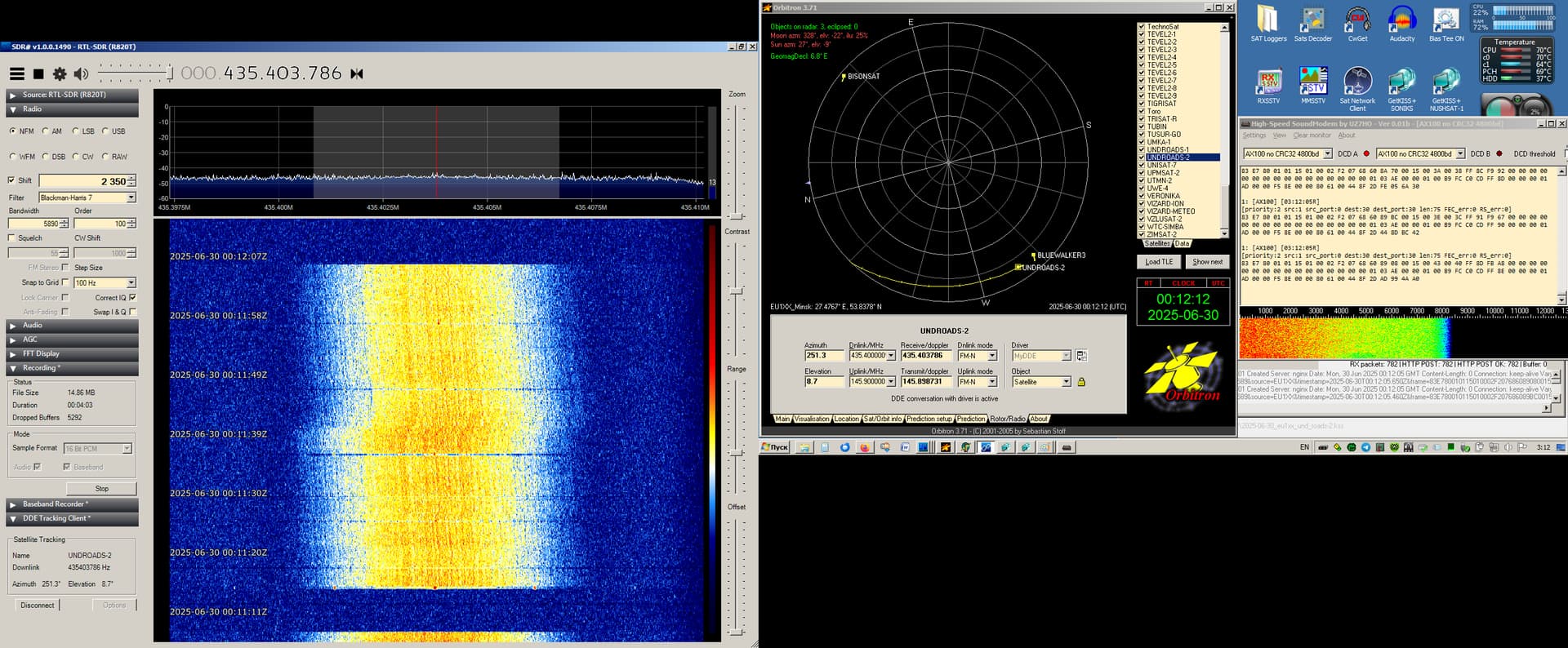Toggle Correct IQ checkbox
The height and width of the screenshot is (648, 1568).
pyautogui.click(x=132, y=298)
